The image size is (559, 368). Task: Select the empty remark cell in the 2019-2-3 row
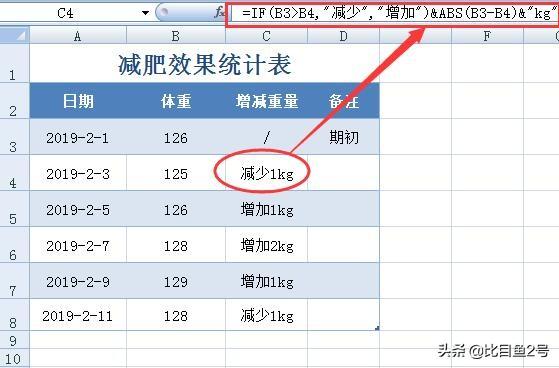click(x=344, y=173)
